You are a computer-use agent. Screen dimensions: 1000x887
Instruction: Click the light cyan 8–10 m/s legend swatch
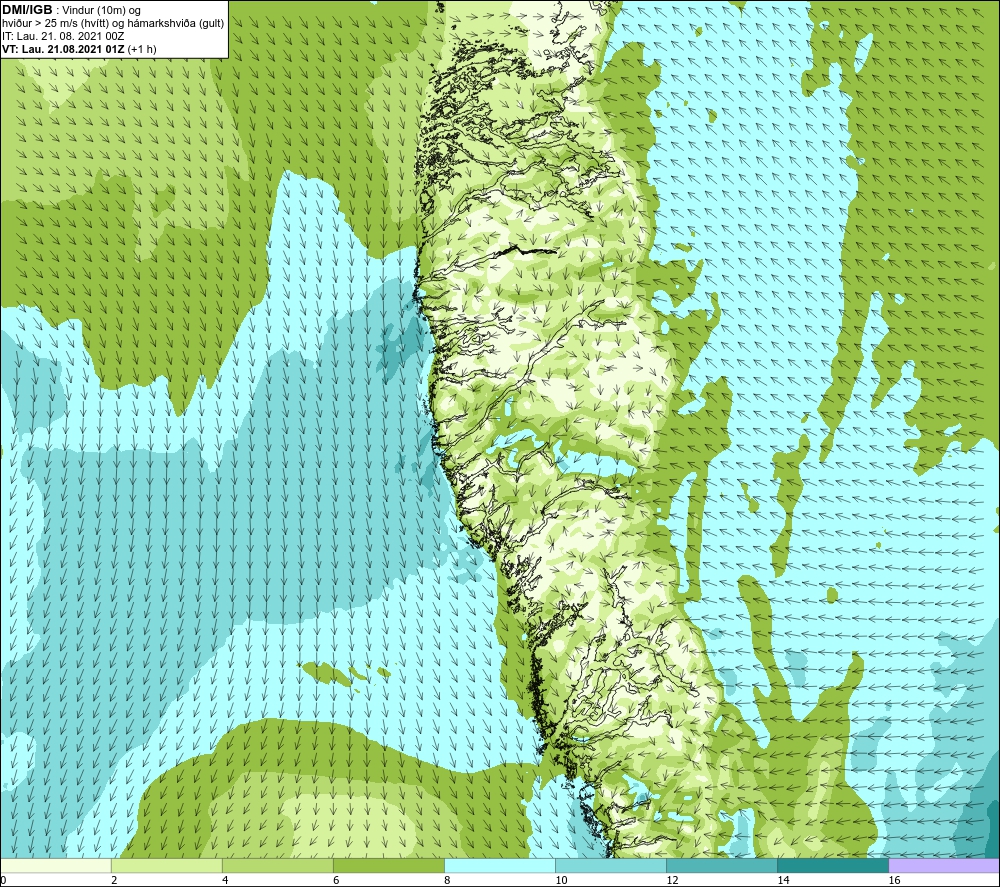pos(500,866)
